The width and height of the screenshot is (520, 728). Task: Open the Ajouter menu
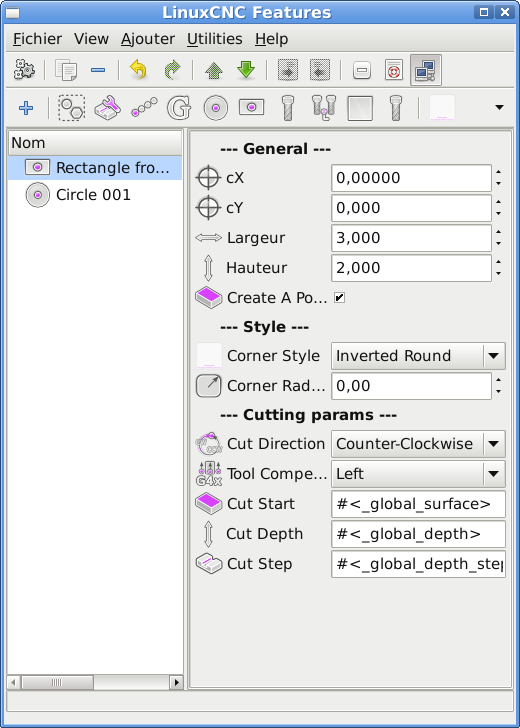pyautogui.click(x=148, y=39)
